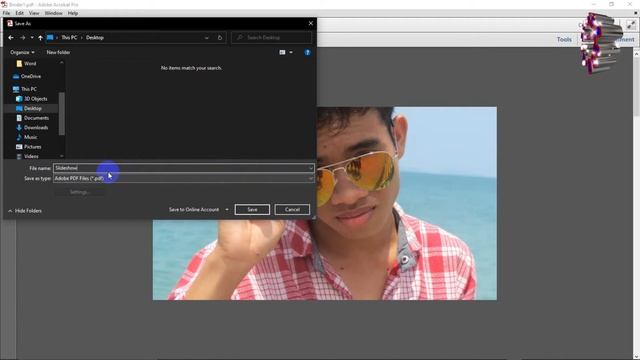Image resolution: width=640 pixels, height=360 pixels.
Task: Click the Search Desktop field
Action: [x=271, y=38]
